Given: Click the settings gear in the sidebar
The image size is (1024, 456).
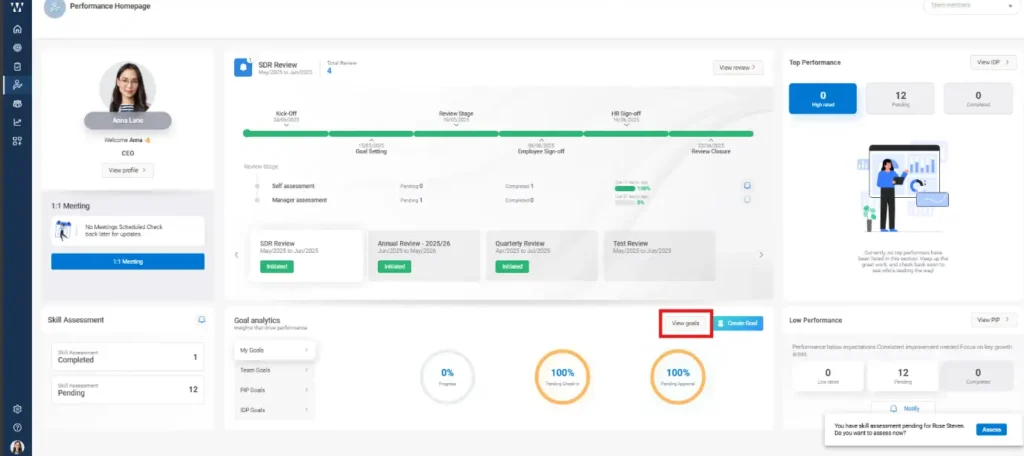Looking at the screenshot, I should (x=17, y=409).
